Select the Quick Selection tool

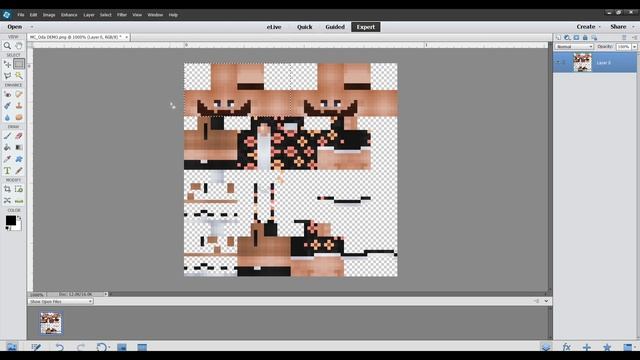pyautogui.click(x=19, y=76)
